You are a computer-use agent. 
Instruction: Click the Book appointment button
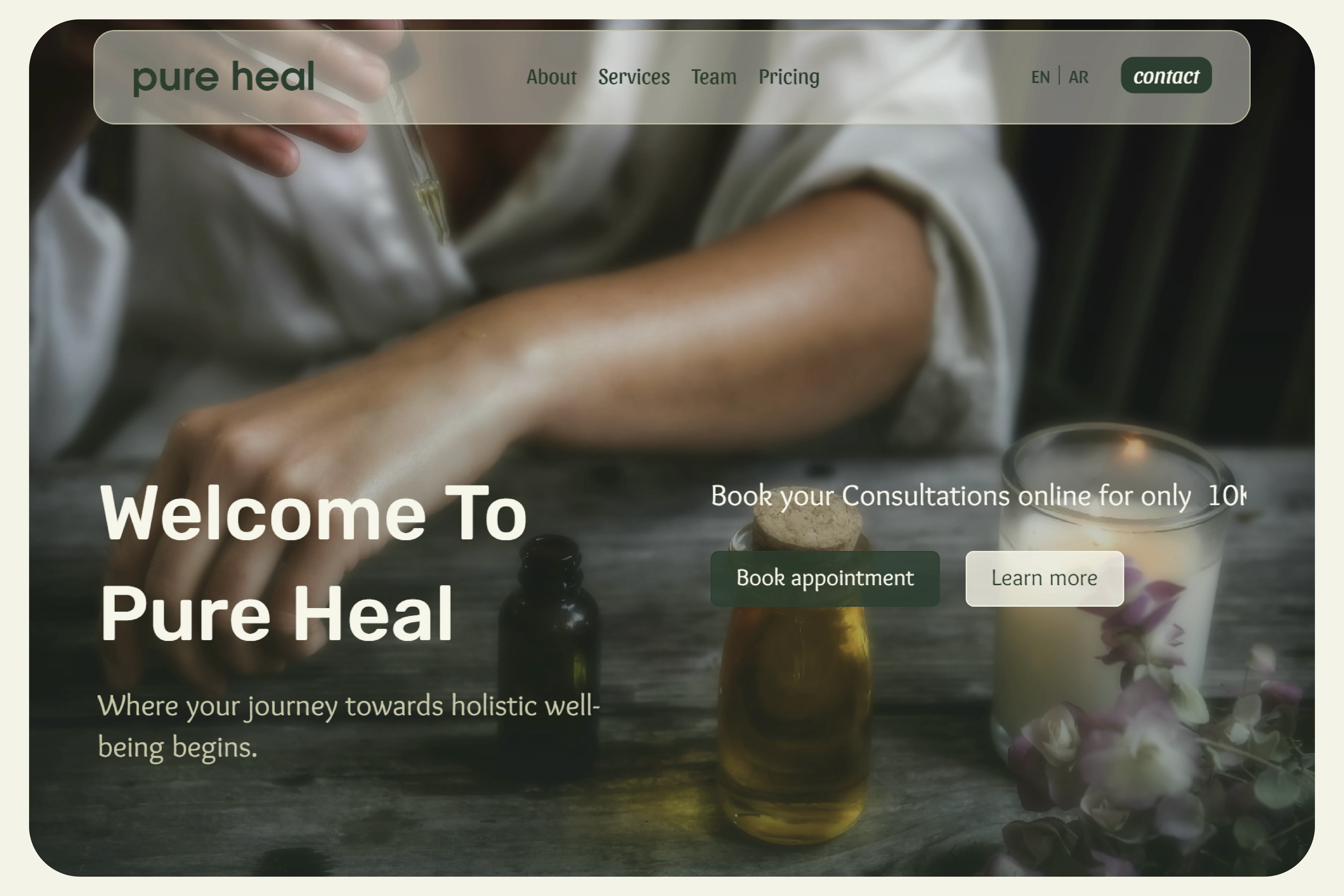(x=825, y=578)
